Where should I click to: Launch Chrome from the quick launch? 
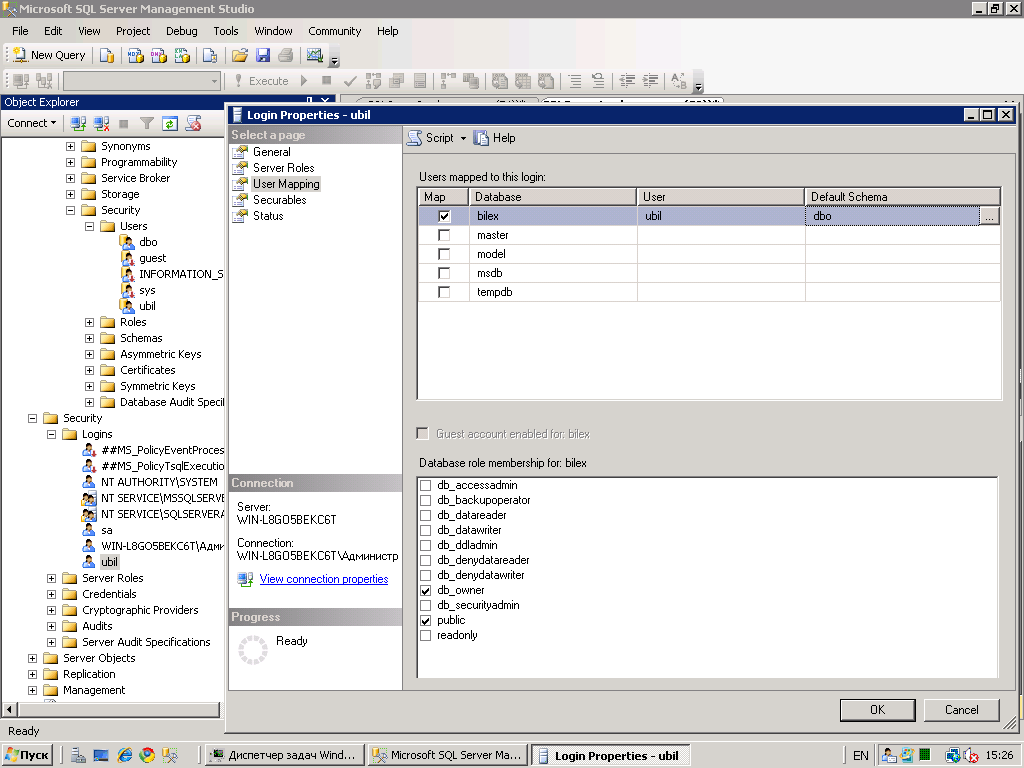coord(148,756)
